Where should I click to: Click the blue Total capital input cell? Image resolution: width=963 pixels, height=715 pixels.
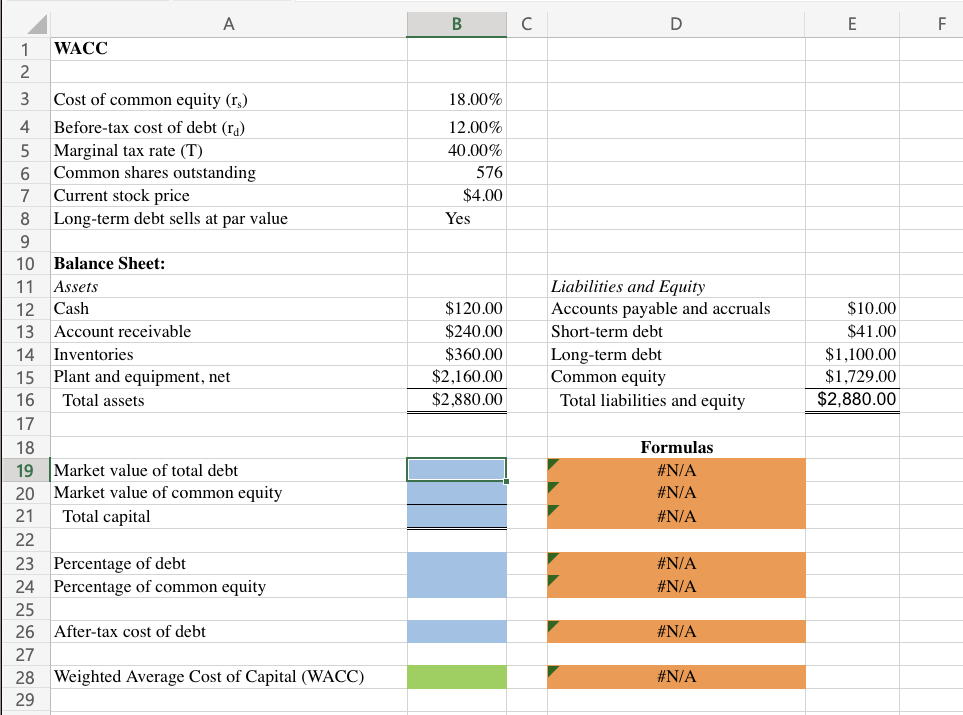pyautogui.click(x=456, y=516)
